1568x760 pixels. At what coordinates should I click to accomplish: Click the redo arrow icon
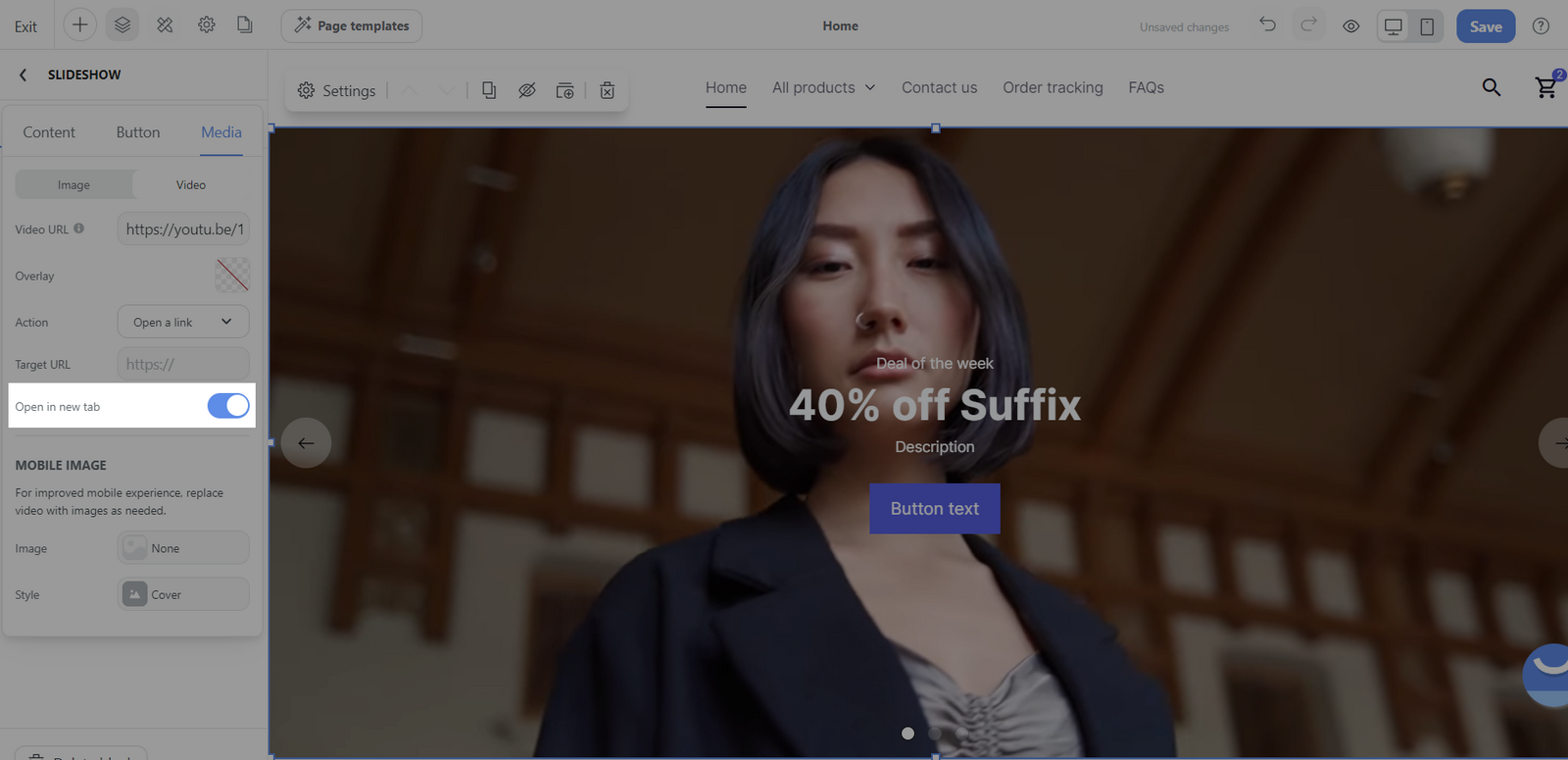pos(1309,25)
